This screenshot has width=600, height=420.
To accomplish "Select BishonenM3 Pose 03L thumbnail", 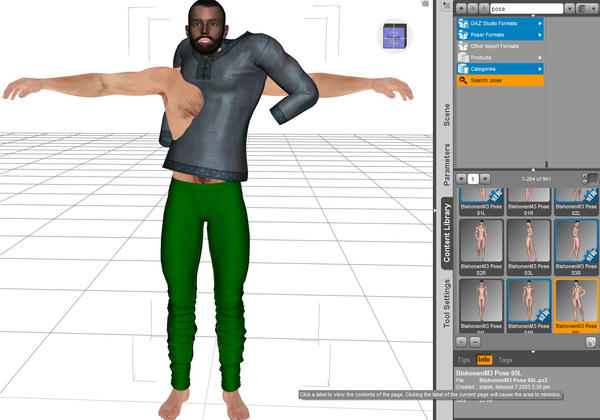I will tap(528, 247).
